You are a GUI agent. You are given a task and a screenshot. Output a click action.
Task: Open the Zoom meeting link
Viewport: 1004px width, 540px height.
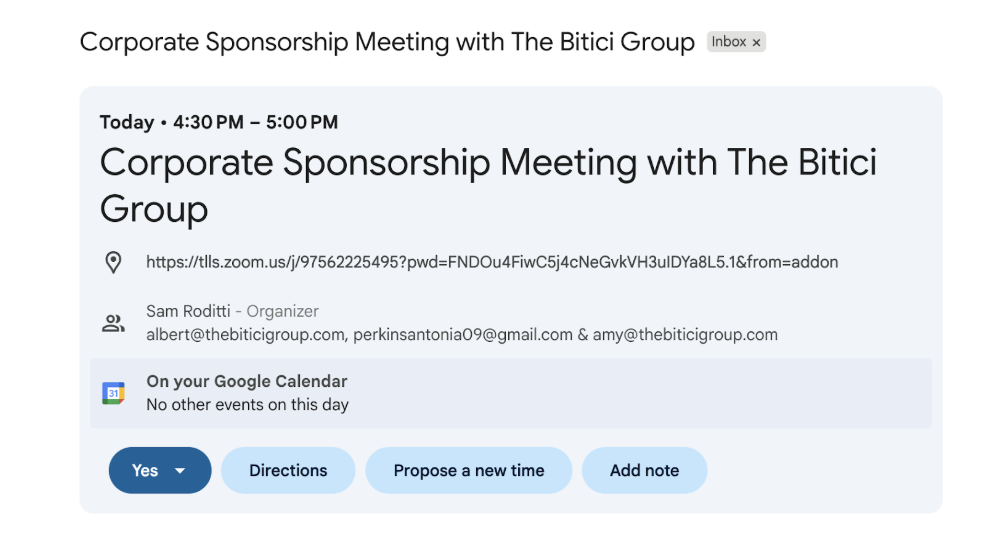(492, 263)
